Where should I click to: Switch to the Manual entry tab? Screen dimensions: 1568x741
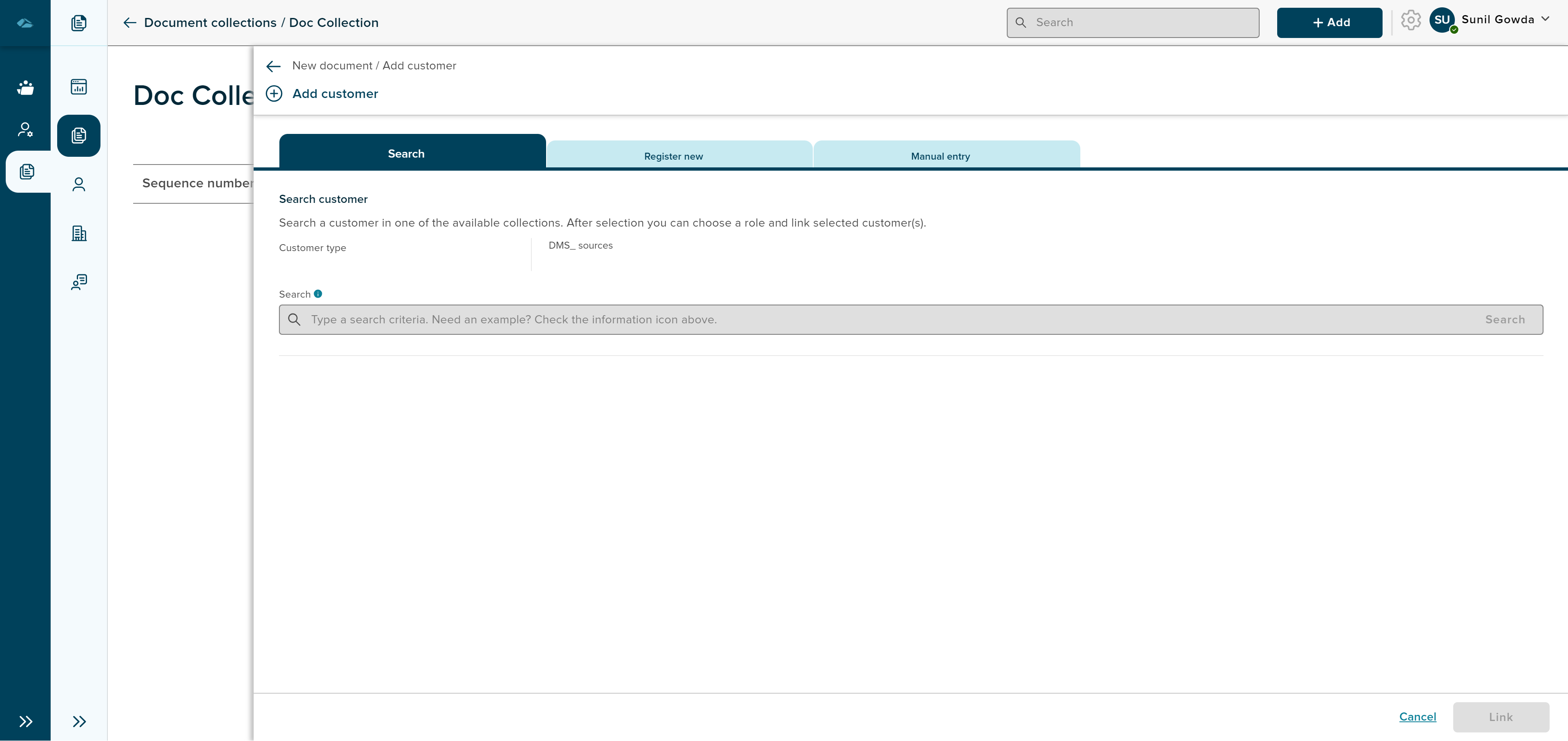tap(940, 155)
